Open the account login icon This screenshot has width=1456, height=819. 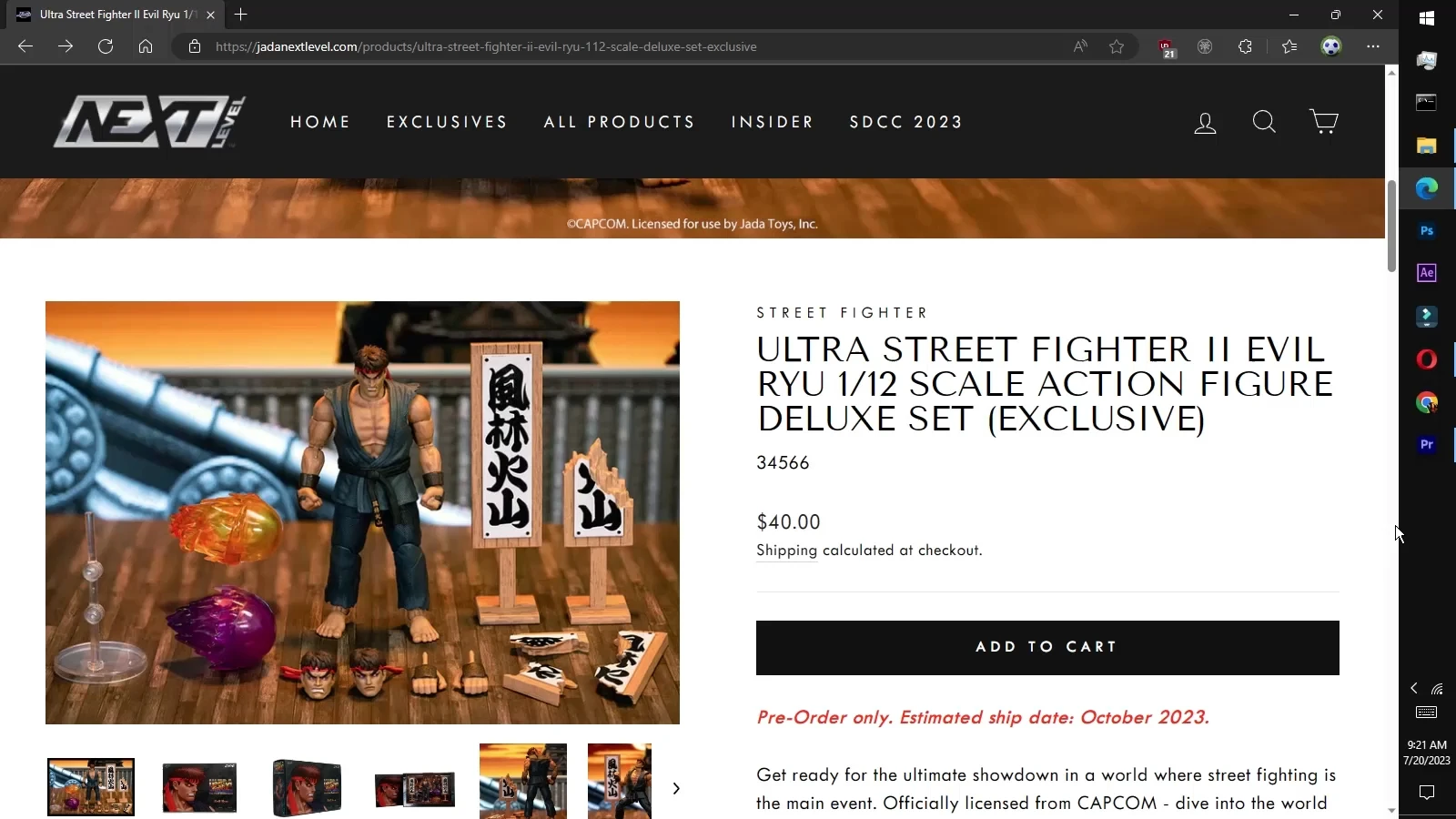pos(1205,122)
